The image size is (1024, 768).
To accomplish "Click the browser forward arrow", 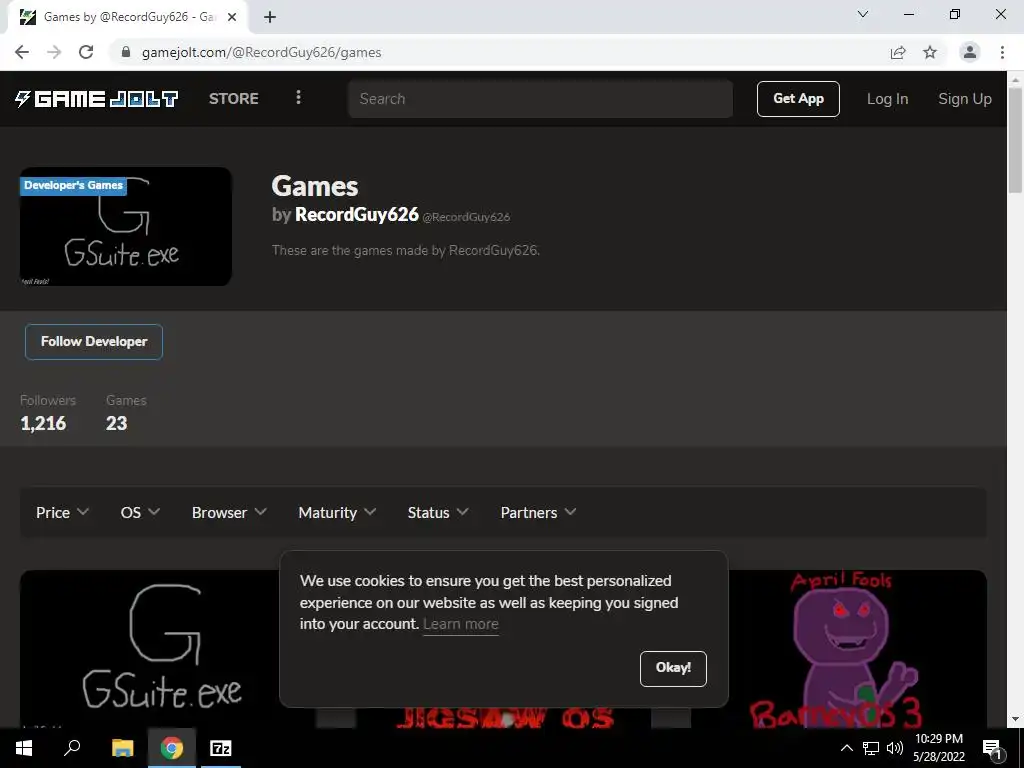I will pos(54,52).
